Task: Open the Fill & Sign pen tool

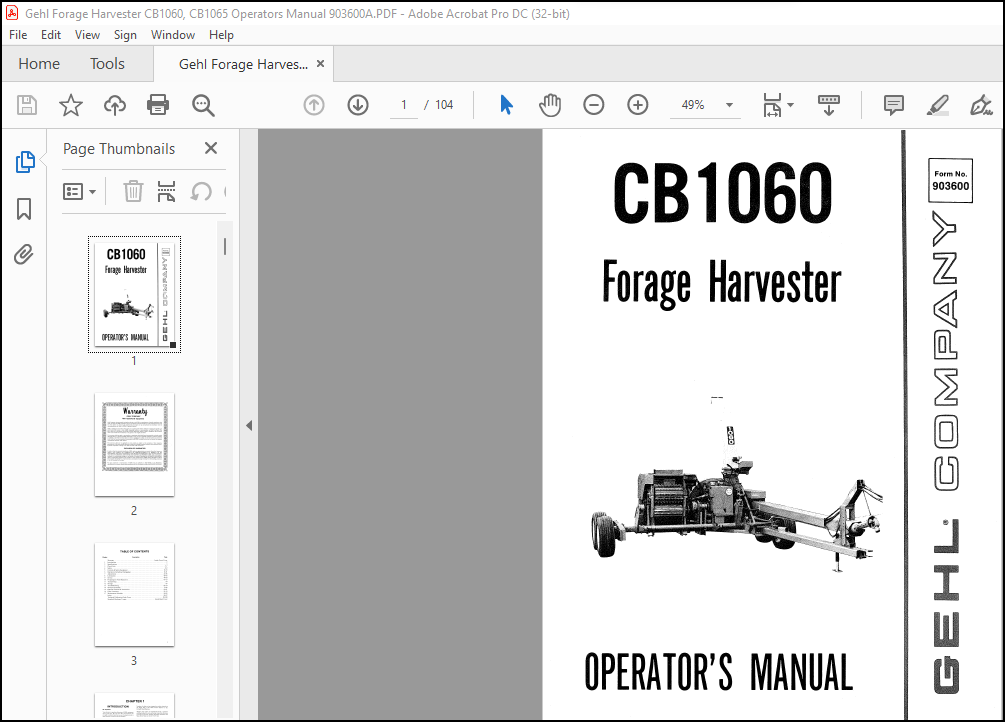Action: [981, 105]
